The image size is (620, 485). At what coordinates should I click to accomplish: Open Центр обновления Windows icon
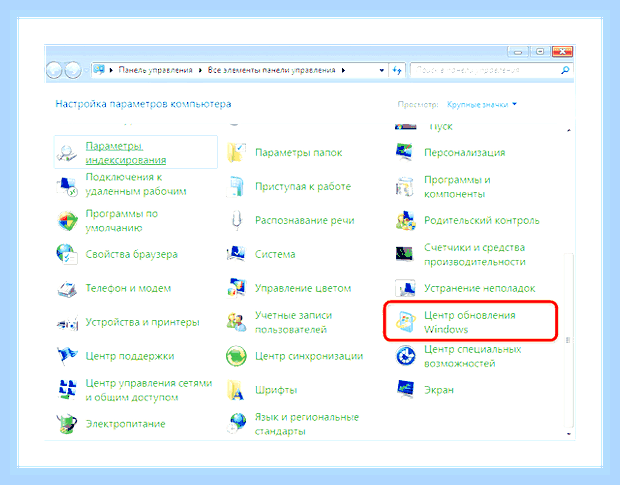point(406,322)
